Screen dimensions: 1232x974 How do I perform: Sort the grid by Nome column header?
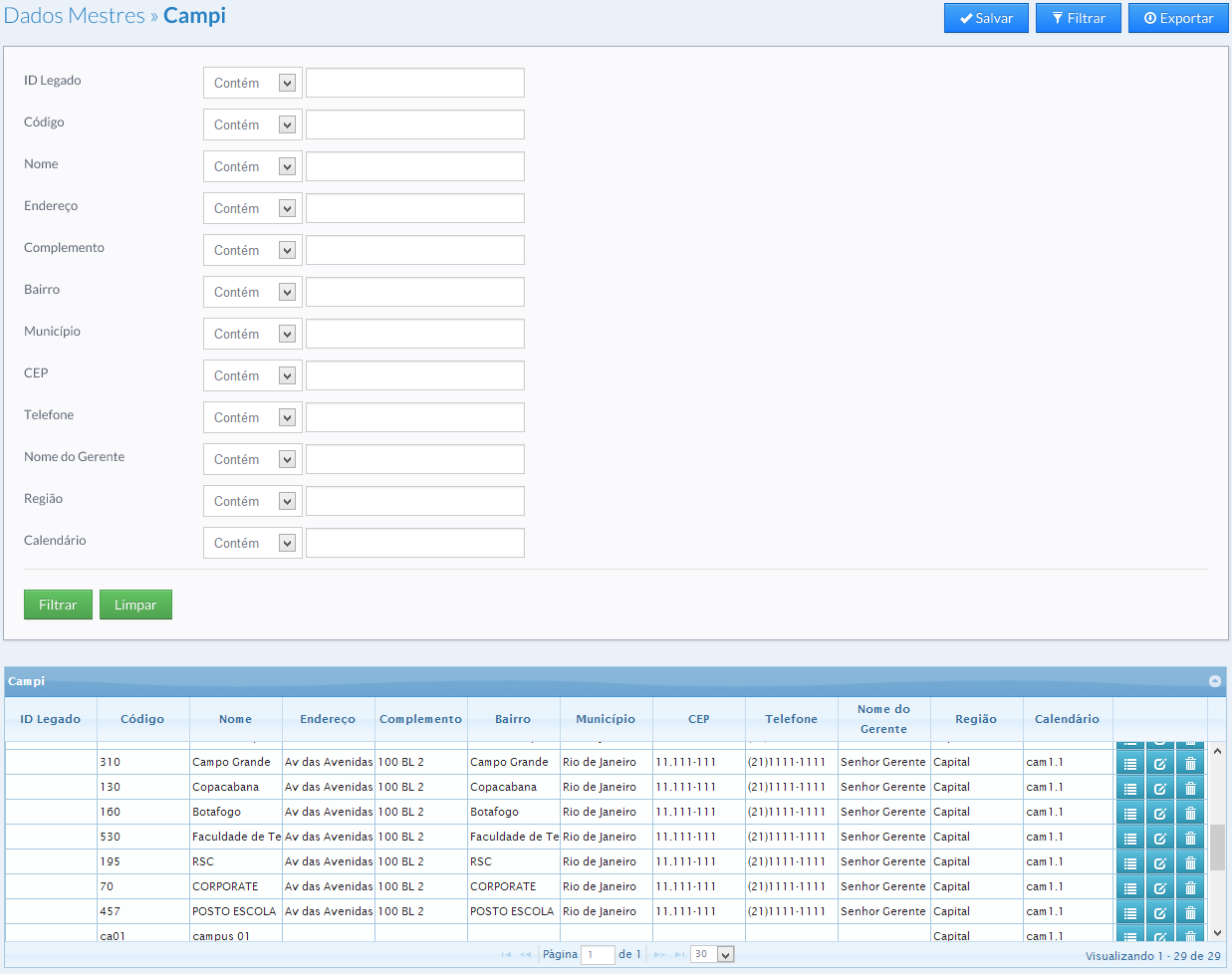point(235,719)
